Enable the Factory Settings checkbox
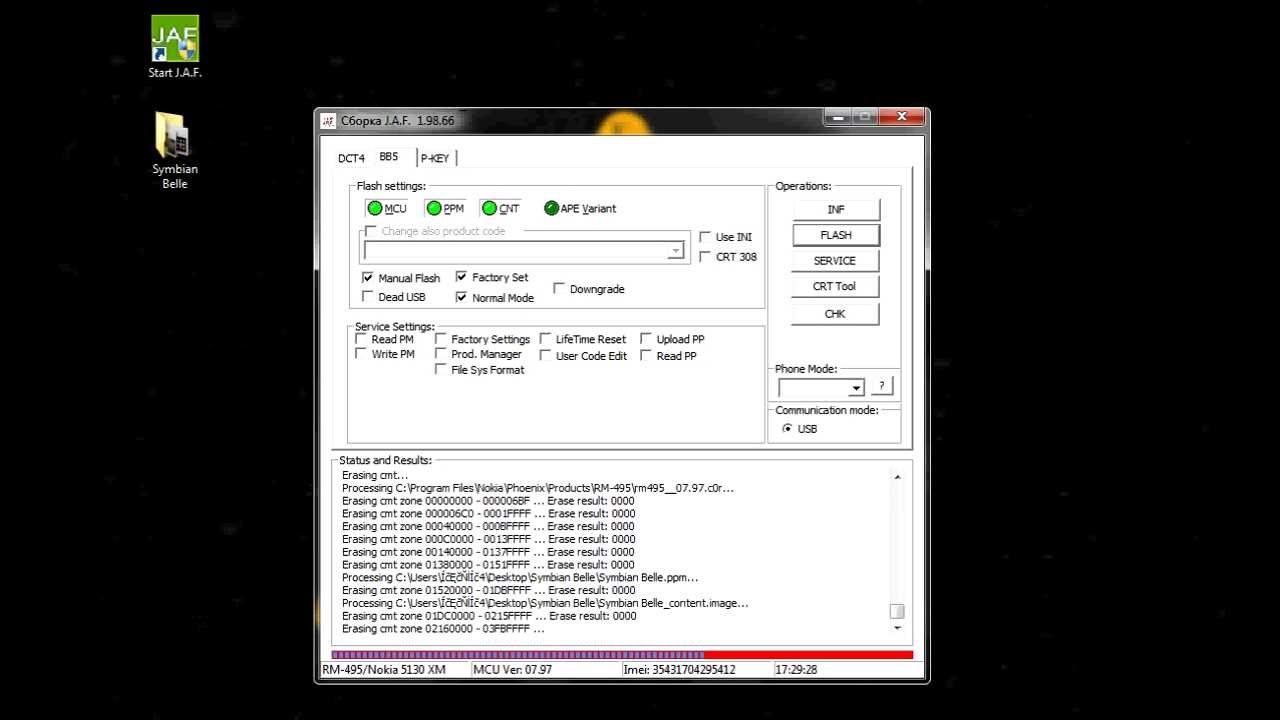 441,339
